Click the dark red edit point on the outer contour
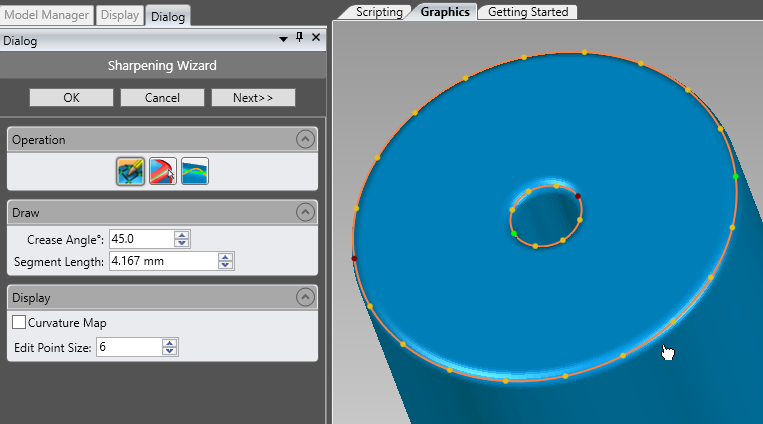763x424 pixels. [354, 258]
